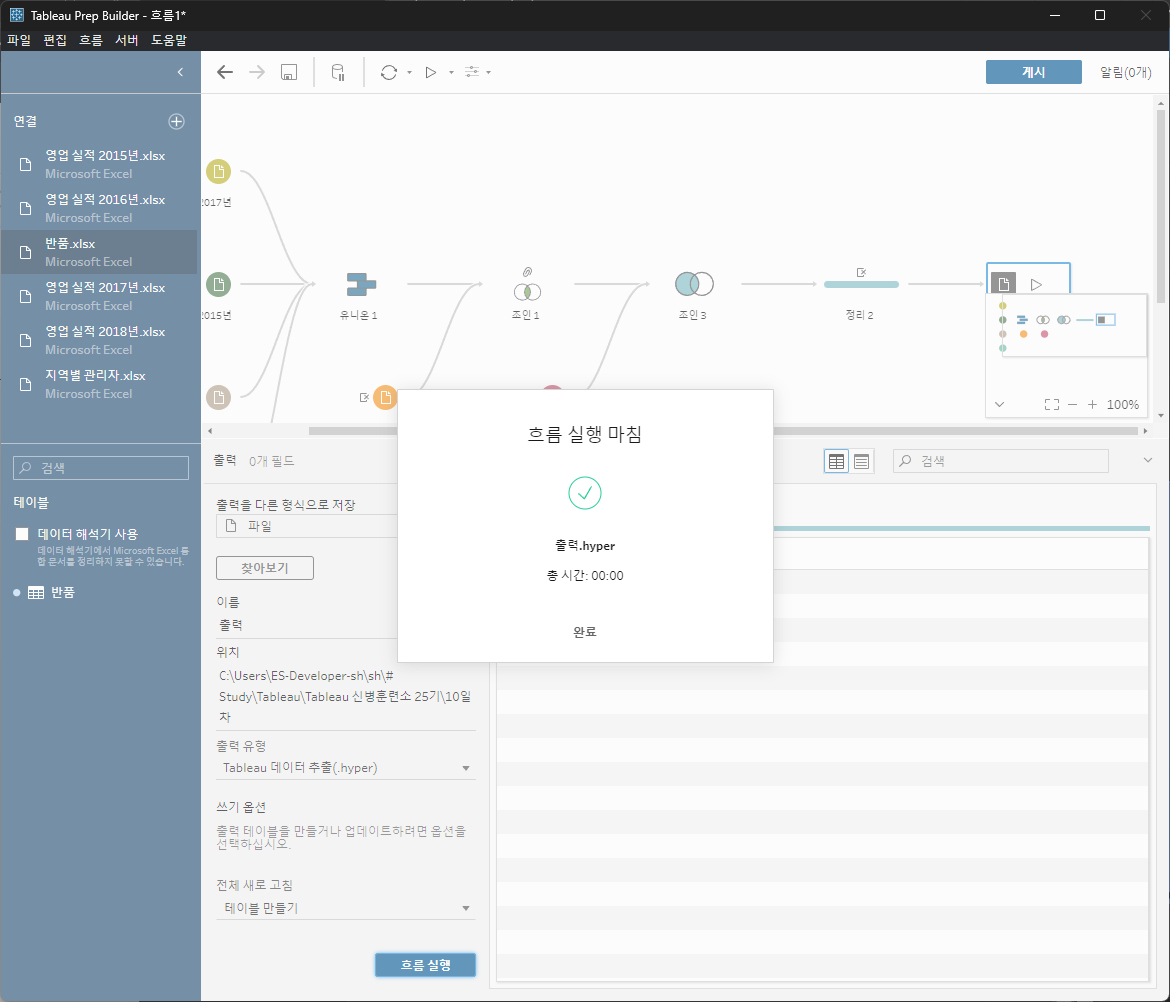Screen dimensions: 1170x1002
Task: Open the 파일 menu
Action: pyautogui.click(x=19, y=40)
